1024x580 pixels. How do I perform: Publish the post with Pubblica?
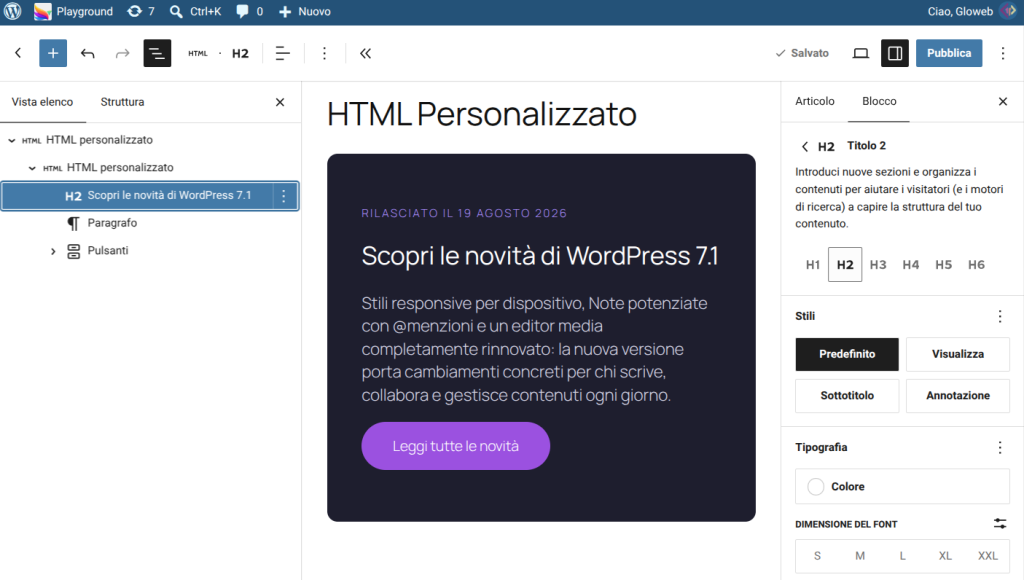tap(949, 53)
